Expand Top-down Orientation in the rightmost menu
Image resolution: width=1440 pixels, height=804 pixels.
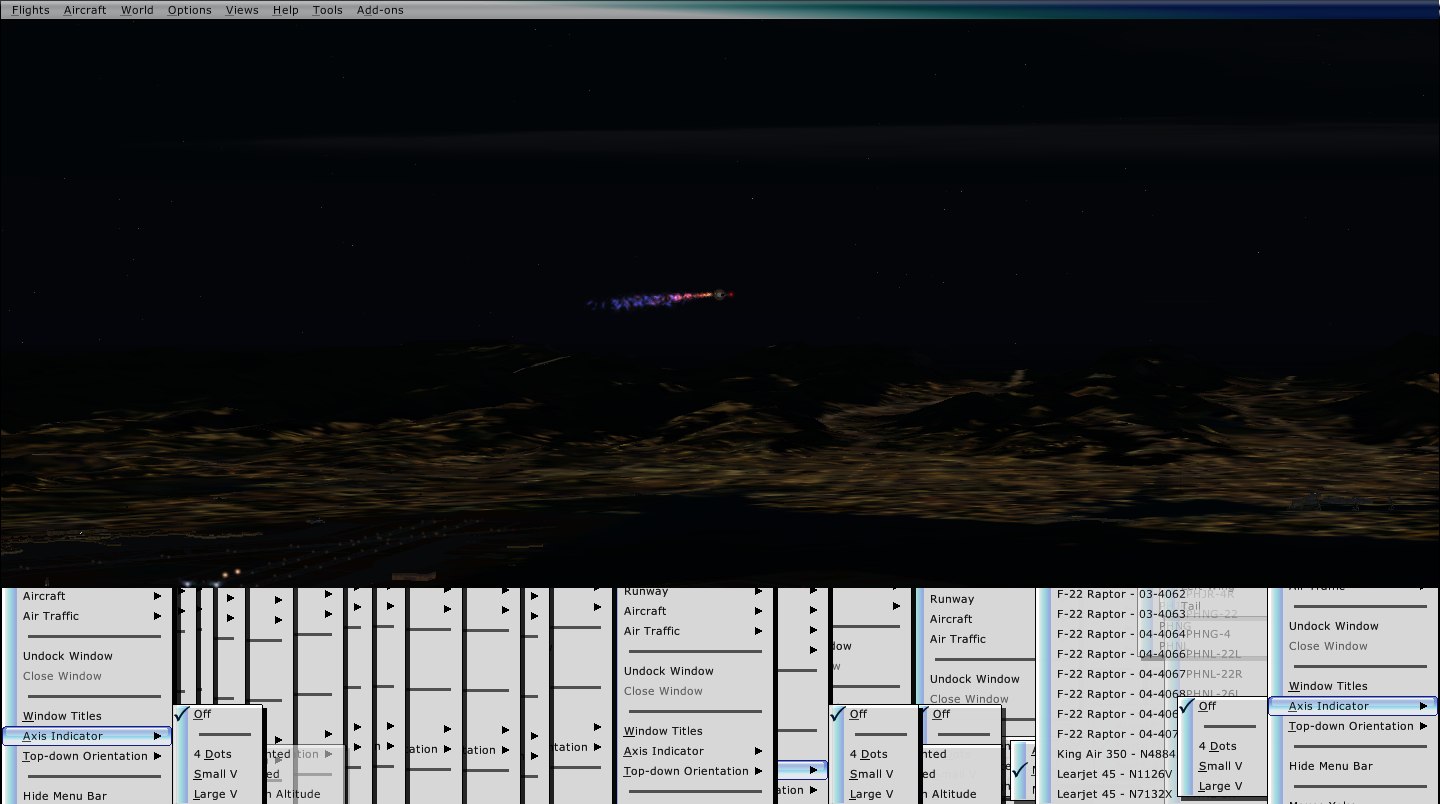point(1351,726)
